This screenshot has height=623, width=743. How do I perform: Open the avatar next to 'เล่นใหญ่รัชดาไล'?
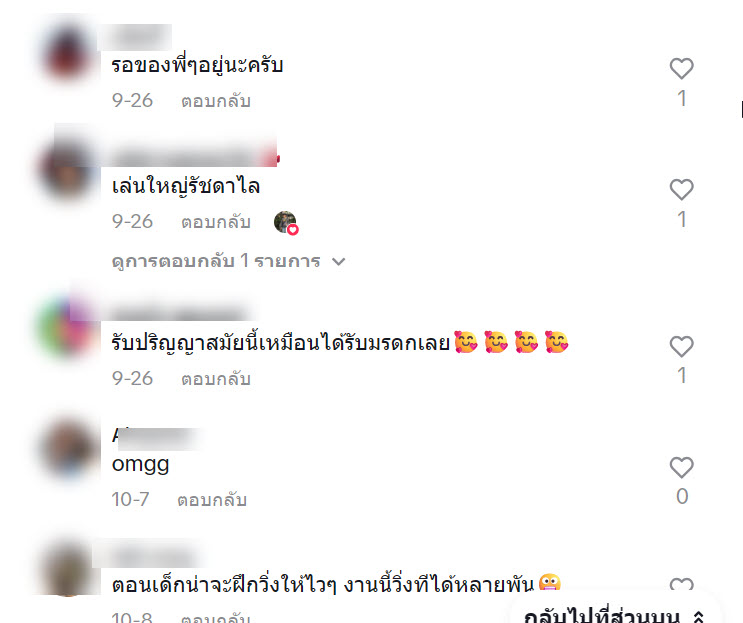point(68,172)
